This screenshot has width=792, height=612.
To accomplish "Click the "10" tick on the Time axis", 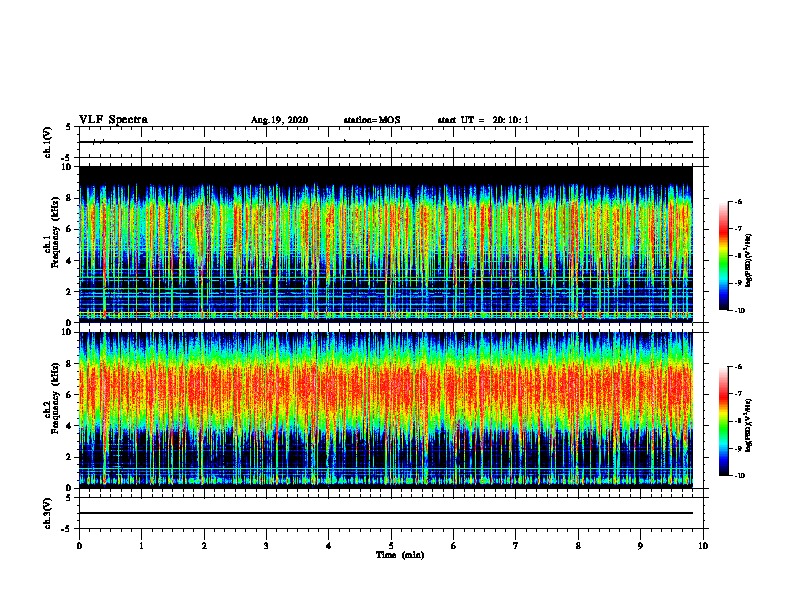I will (703, 546).
